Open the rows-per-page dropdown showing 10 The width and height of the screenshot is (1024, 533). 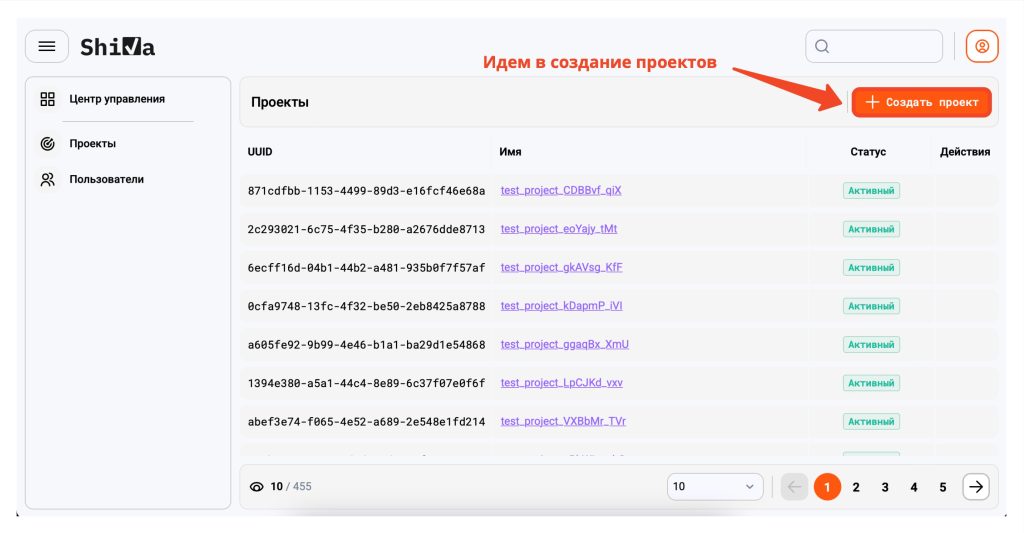(714, 487)
